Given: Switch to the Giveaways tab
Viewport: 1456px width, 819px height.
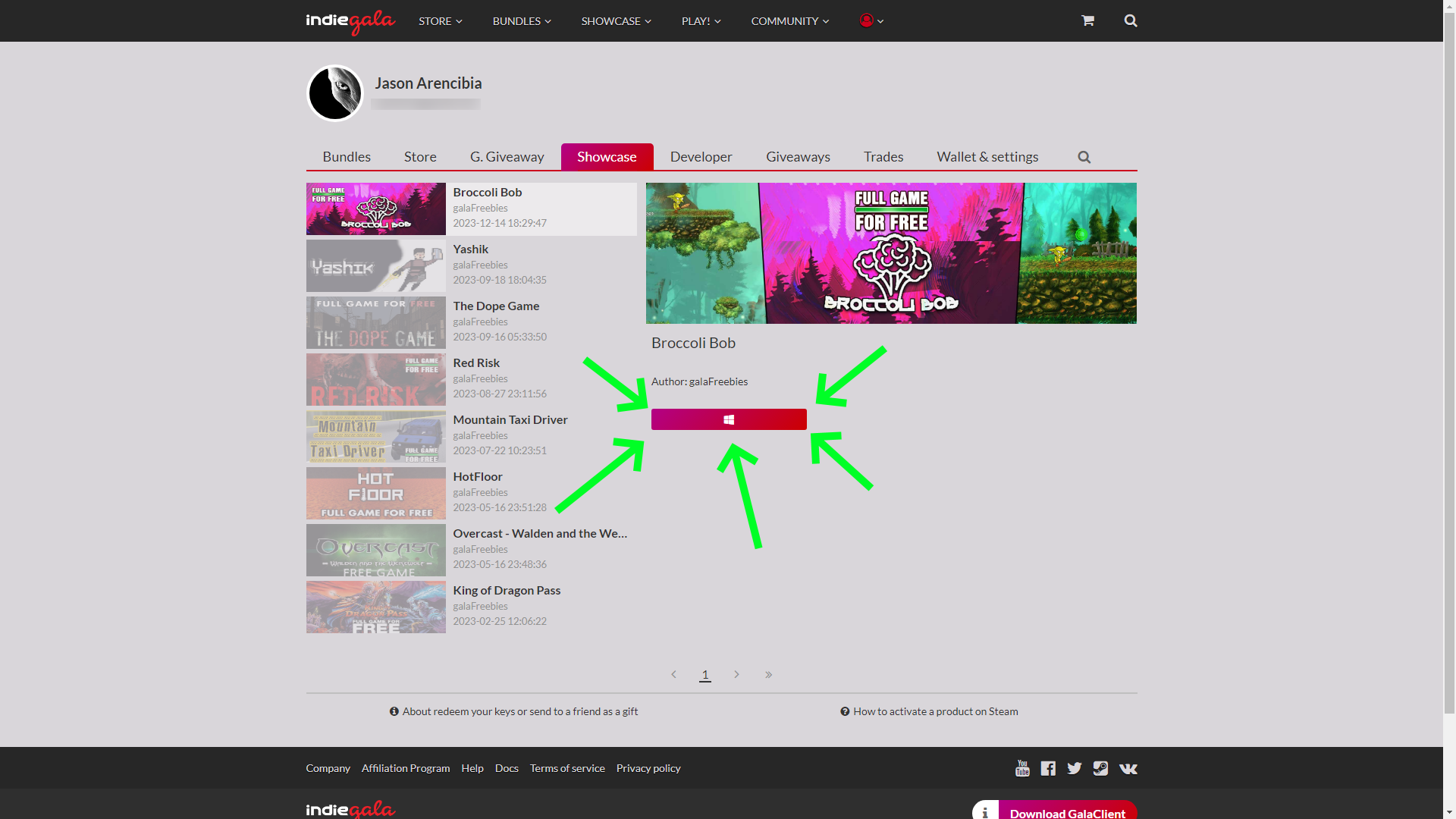Looking at the screenshot, I should 798,157.
